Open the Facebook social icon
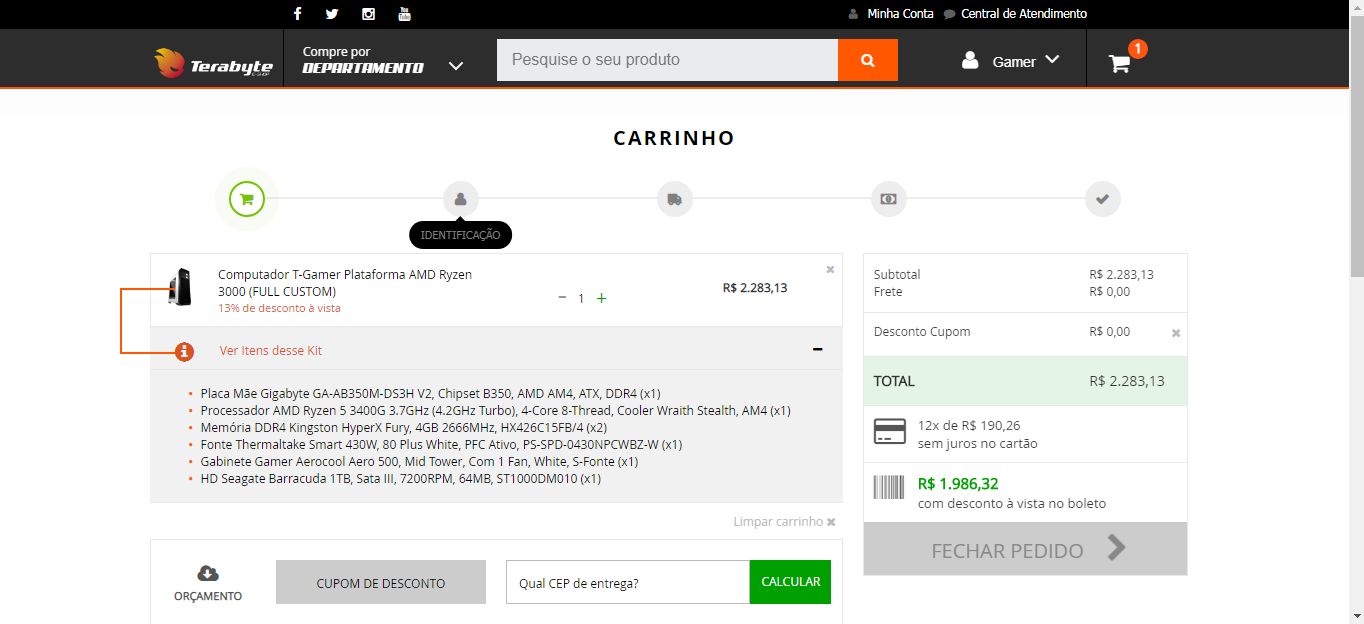 [x=297, y=14]
